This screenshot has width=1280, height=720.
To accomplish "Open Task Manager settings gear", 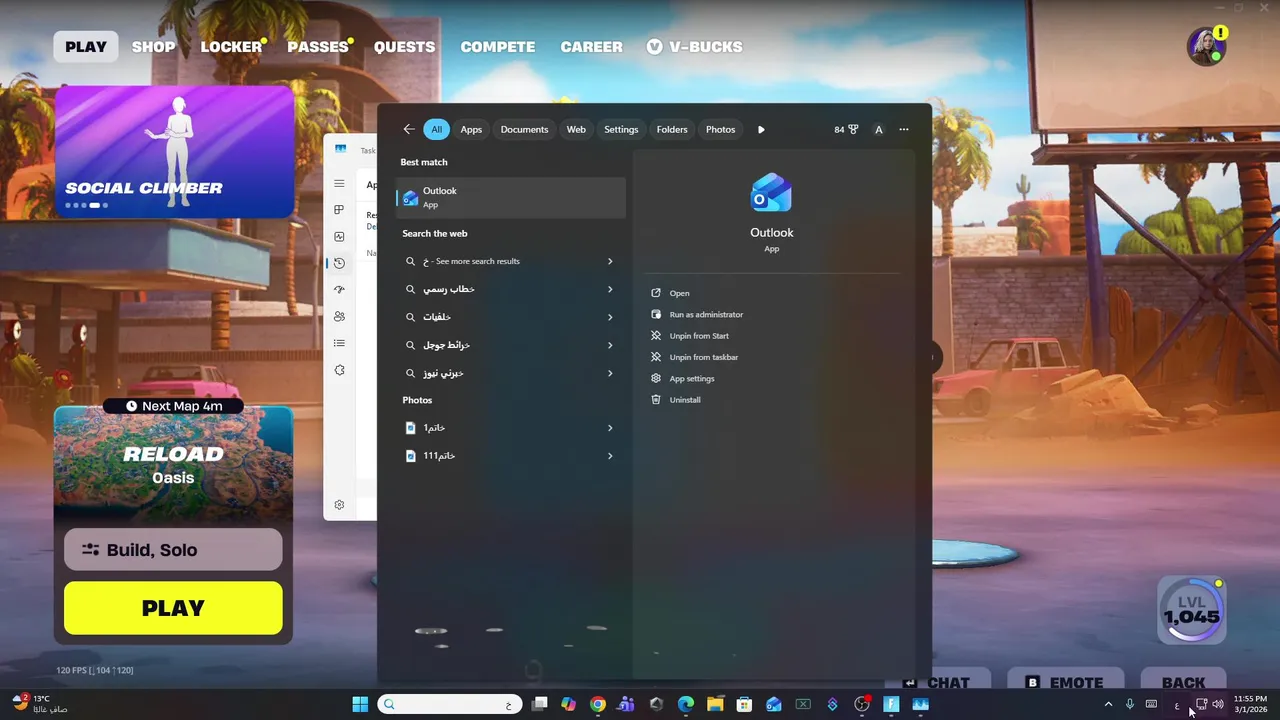I will point(339,505).
